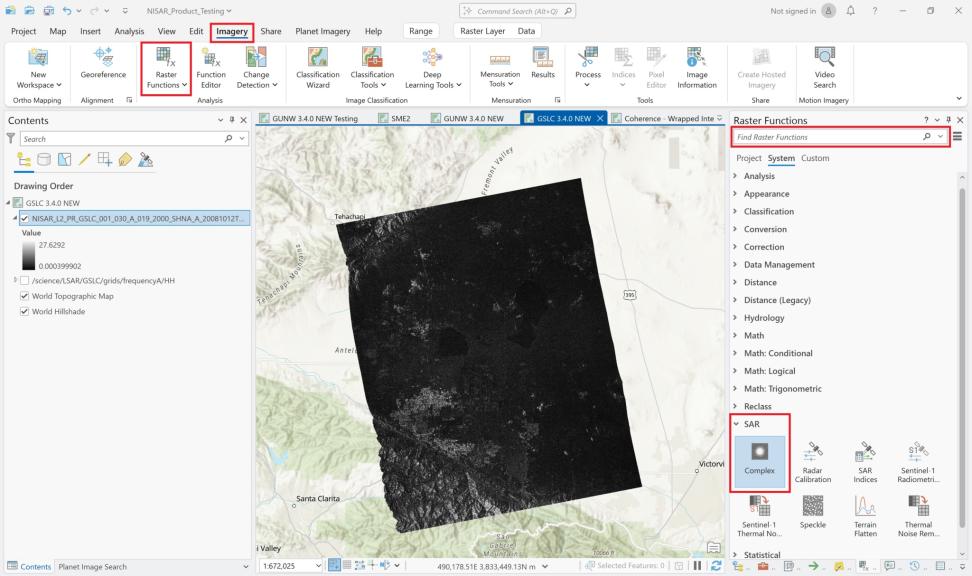Open Image Information tool
Image resolution: width=972 pixels, height=576 pixels.
(697, 68)
